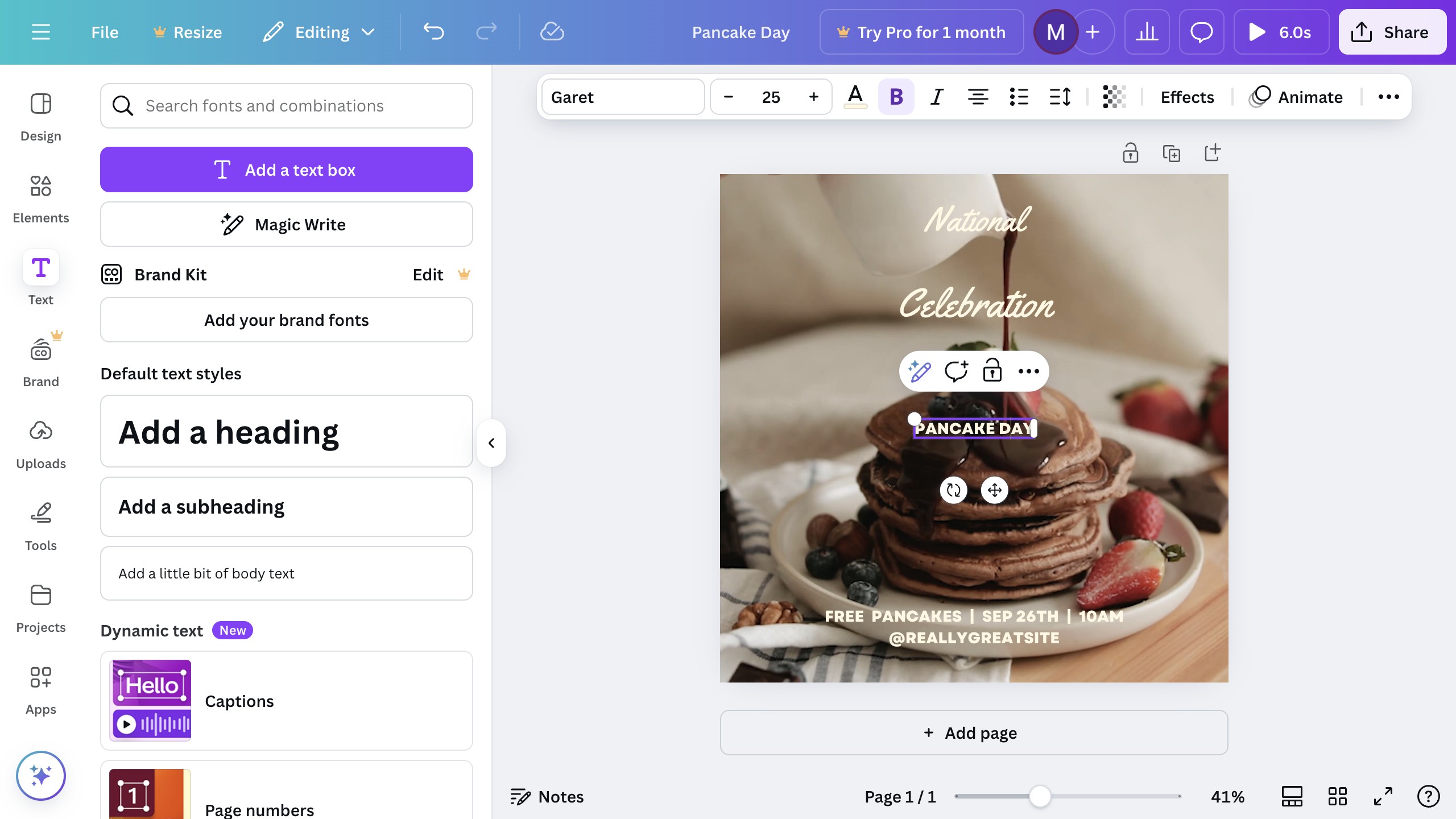
Task: Open the main hamburger menu
Action: click(x=40, y=32)
